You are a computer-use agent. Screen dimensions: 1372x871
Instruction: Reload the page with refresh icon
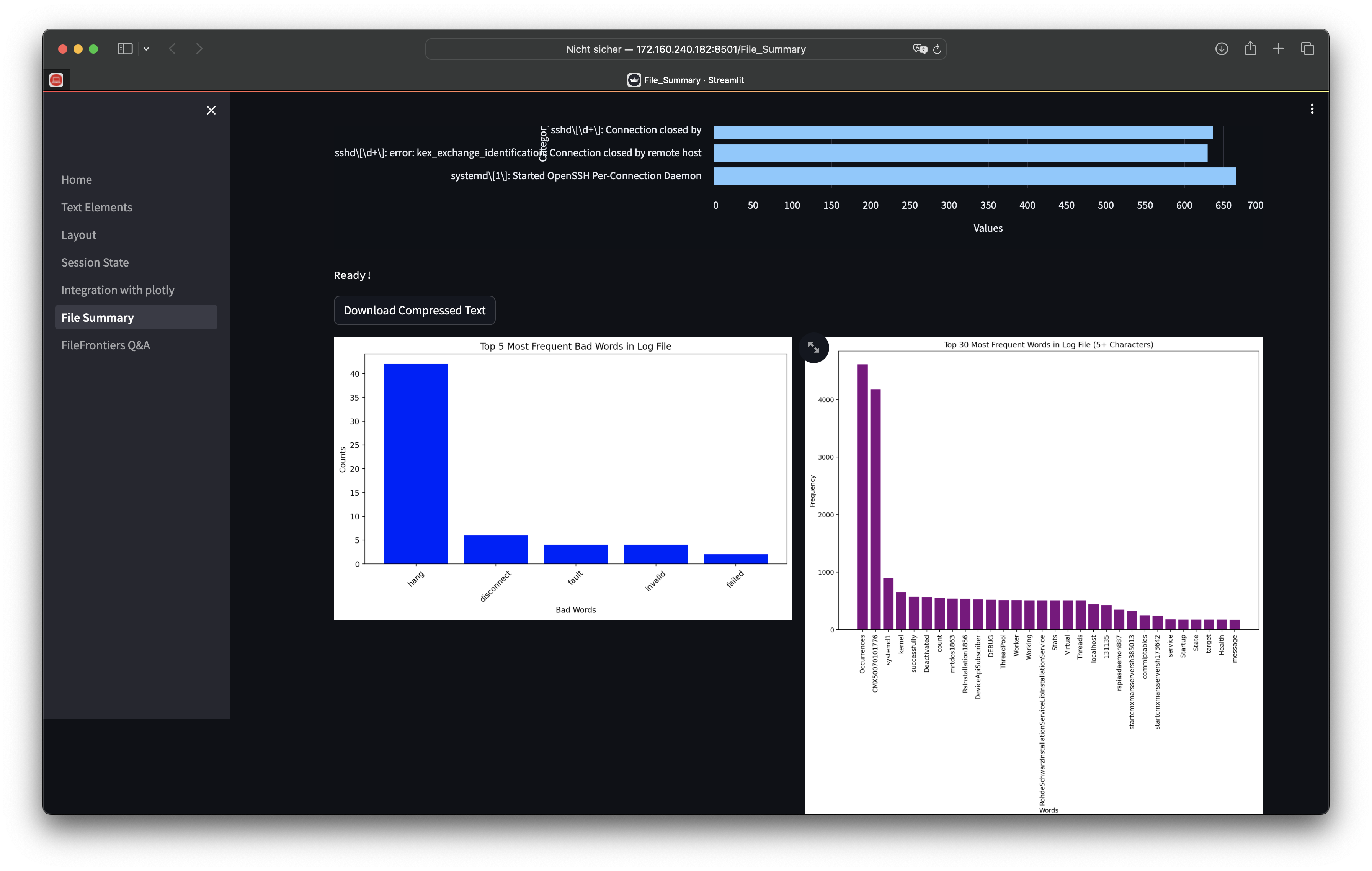pos(937,49)
